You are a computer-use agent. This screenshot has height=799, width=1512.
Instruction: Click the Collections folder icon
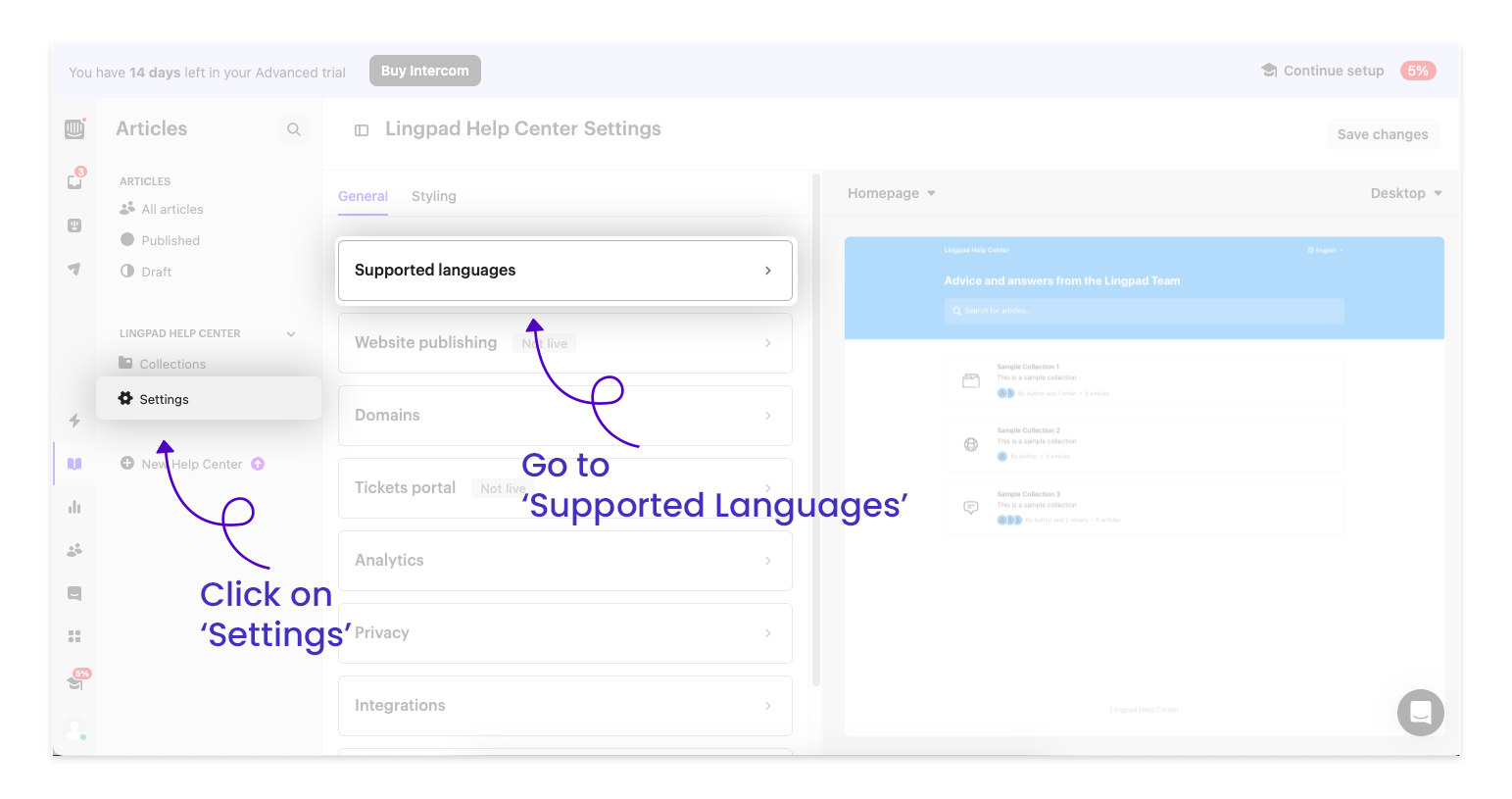(x=125, y=363)
